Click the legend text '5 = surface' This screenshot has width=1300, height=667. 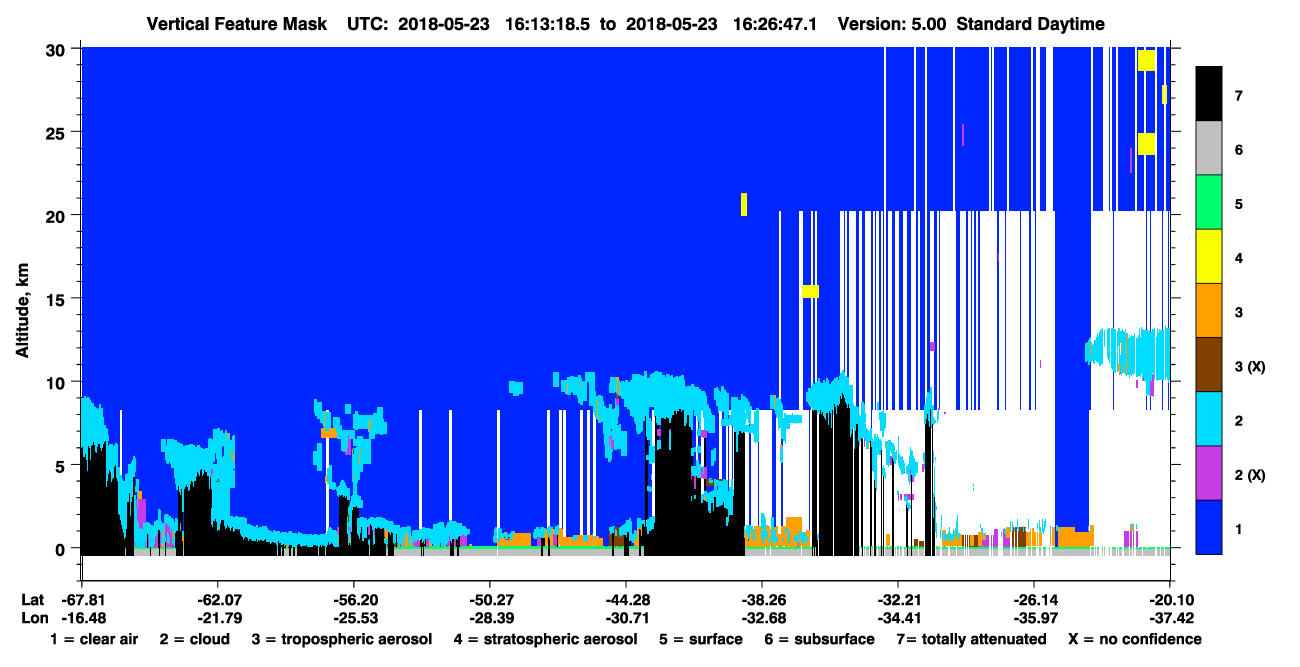[x=700, y=639]
